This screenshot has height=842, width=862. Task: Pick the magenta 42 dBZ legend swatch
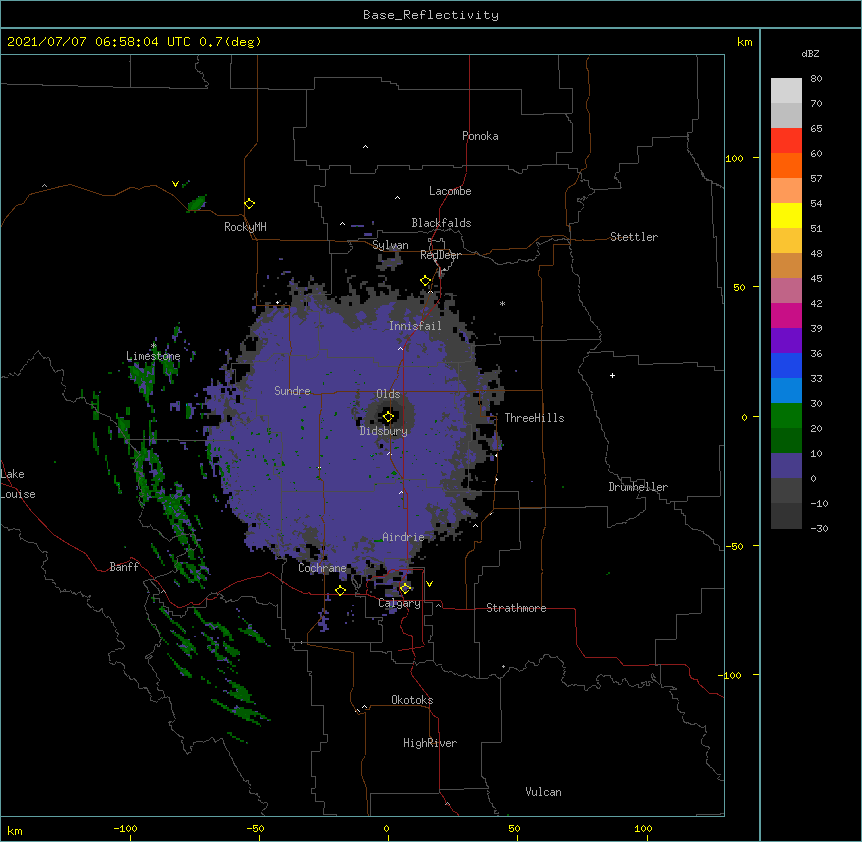(x=786, y=315)
